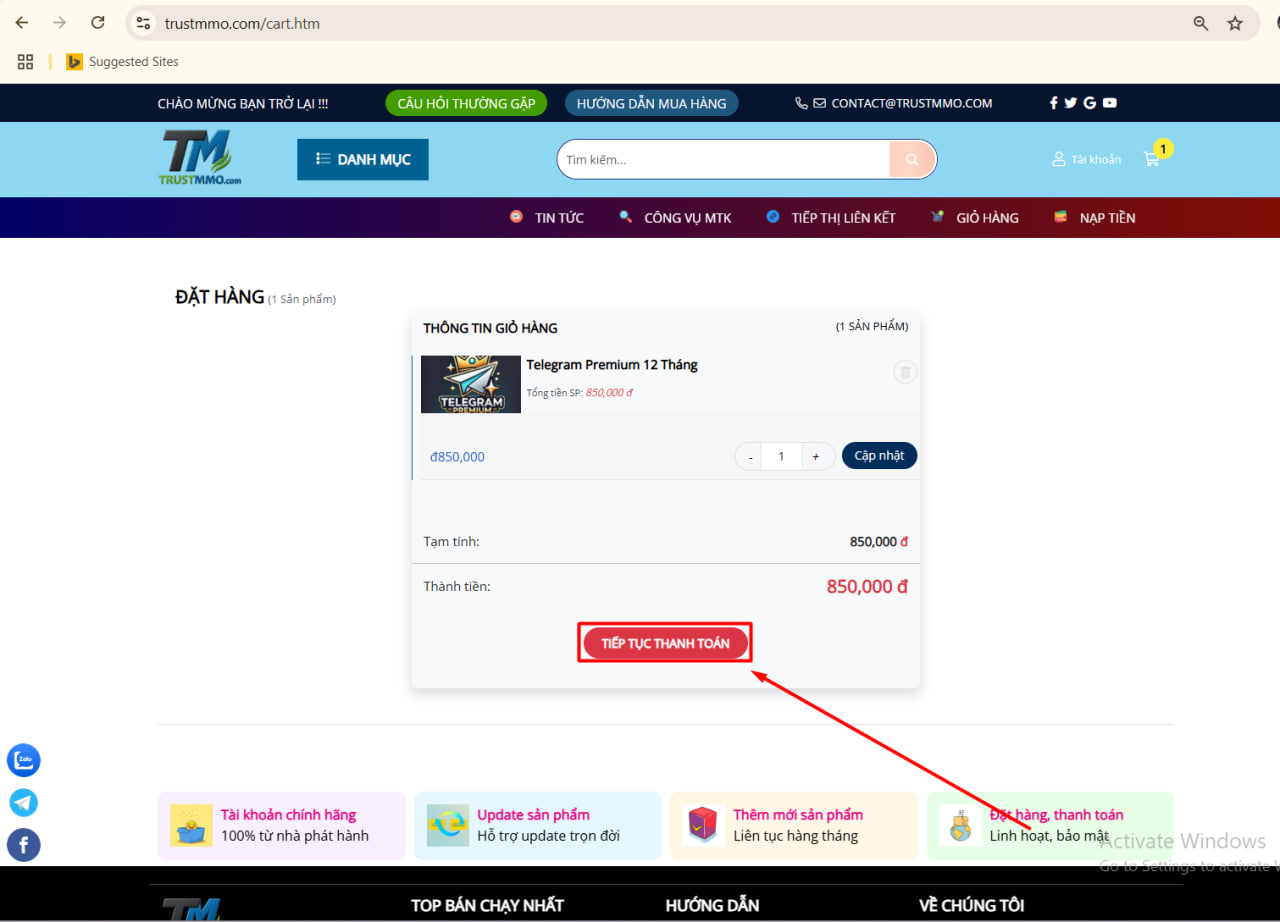The width and height of the screenshot is (1280, 922).
Task: Click the 'Thành tiền:' total 850,000 đ value
Action: tap(867, 587)
